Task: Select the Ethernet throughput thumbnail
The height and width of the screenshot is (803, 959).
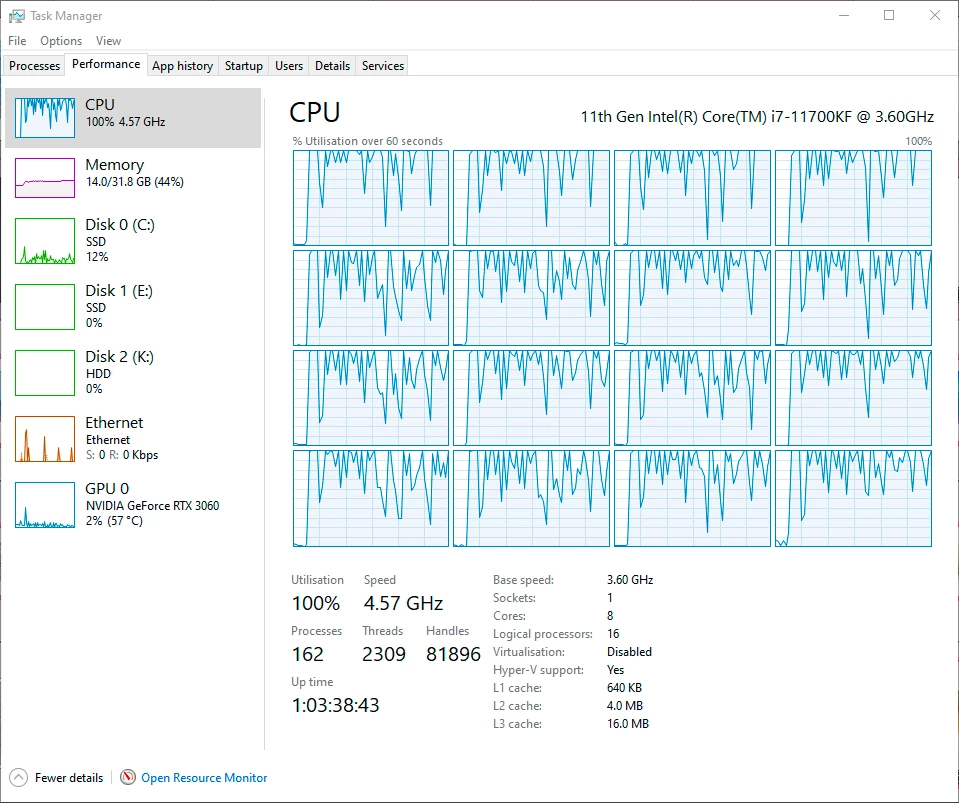Action: point(45,439)
